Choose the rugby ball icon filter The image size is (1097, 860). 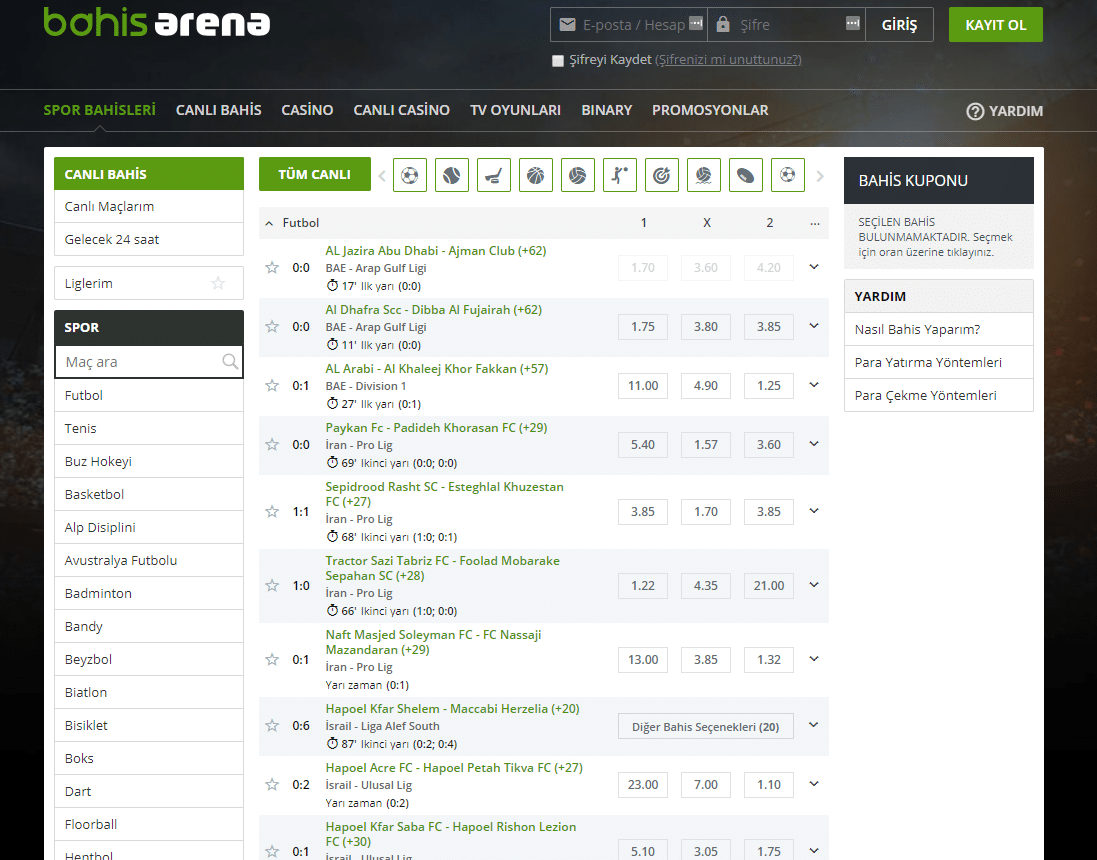coord(746,175)
